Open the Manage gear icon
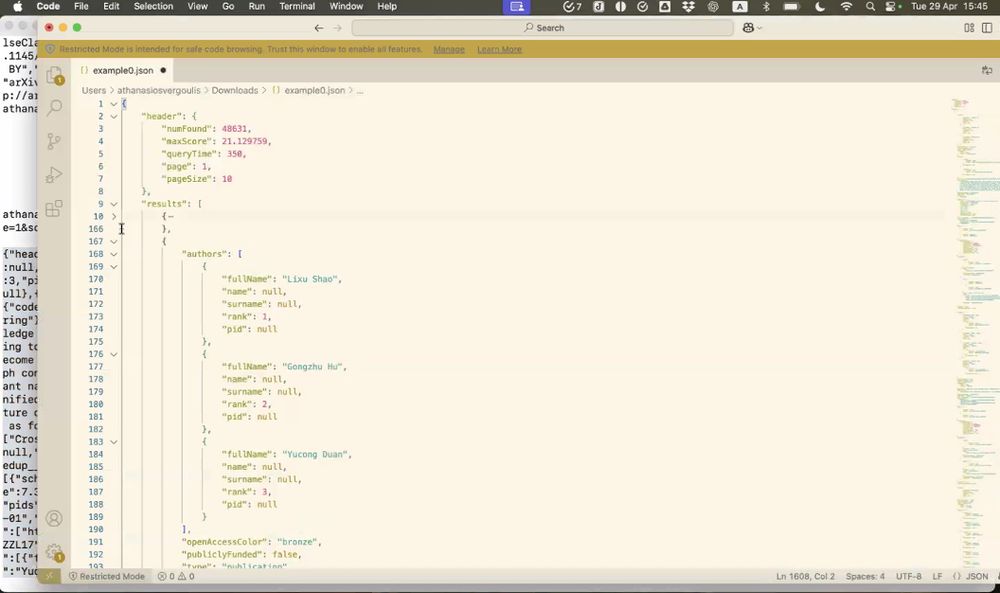Image resolution: width=1000 pixels, height=593 pixels. tap(54, 551)
